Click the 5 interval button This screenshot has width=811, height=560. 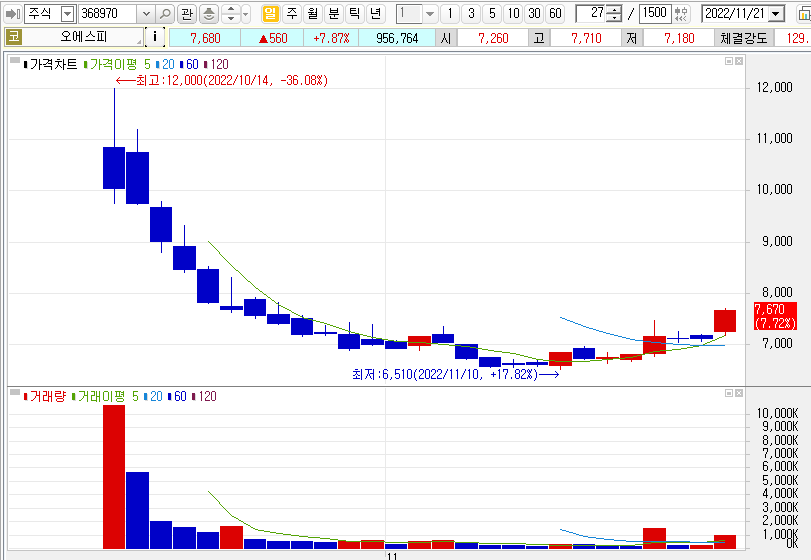pyautogui.click(x=492, y=13)
